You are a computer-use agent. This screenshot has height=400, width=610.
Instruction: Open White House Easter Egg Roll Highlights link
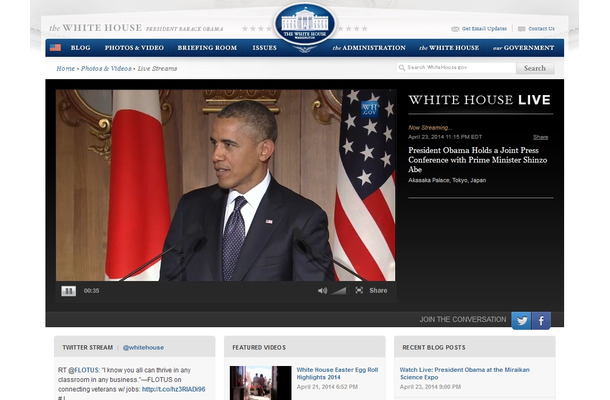337,374
